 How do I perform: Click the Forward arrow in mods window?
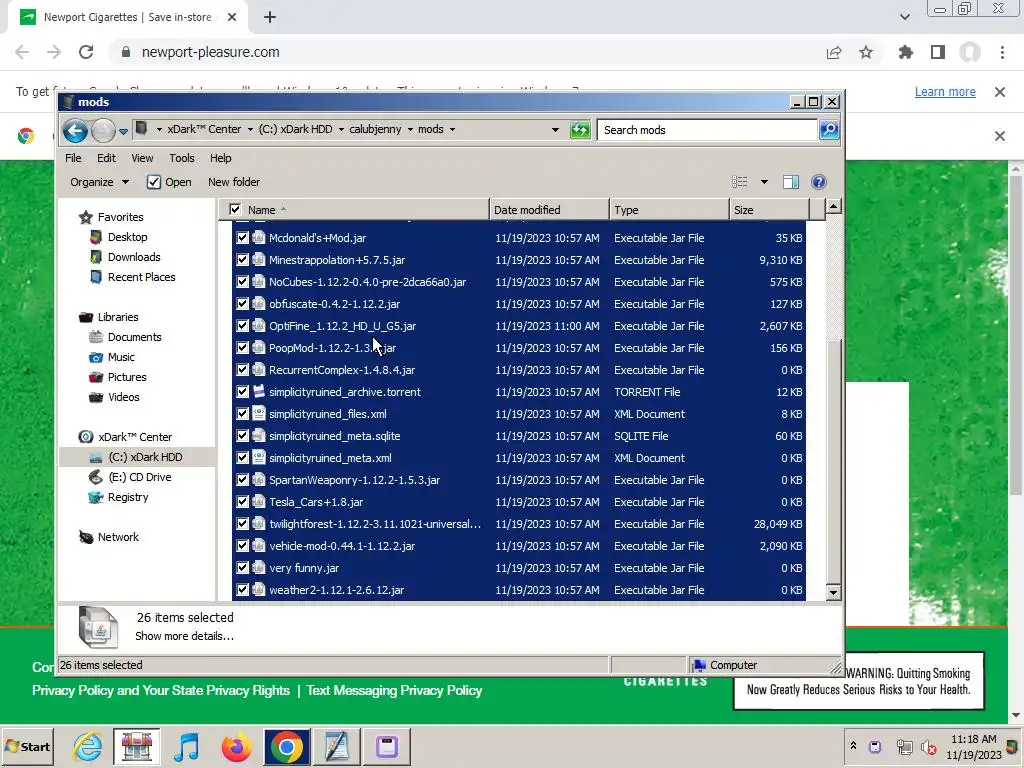tap(103, 131)
